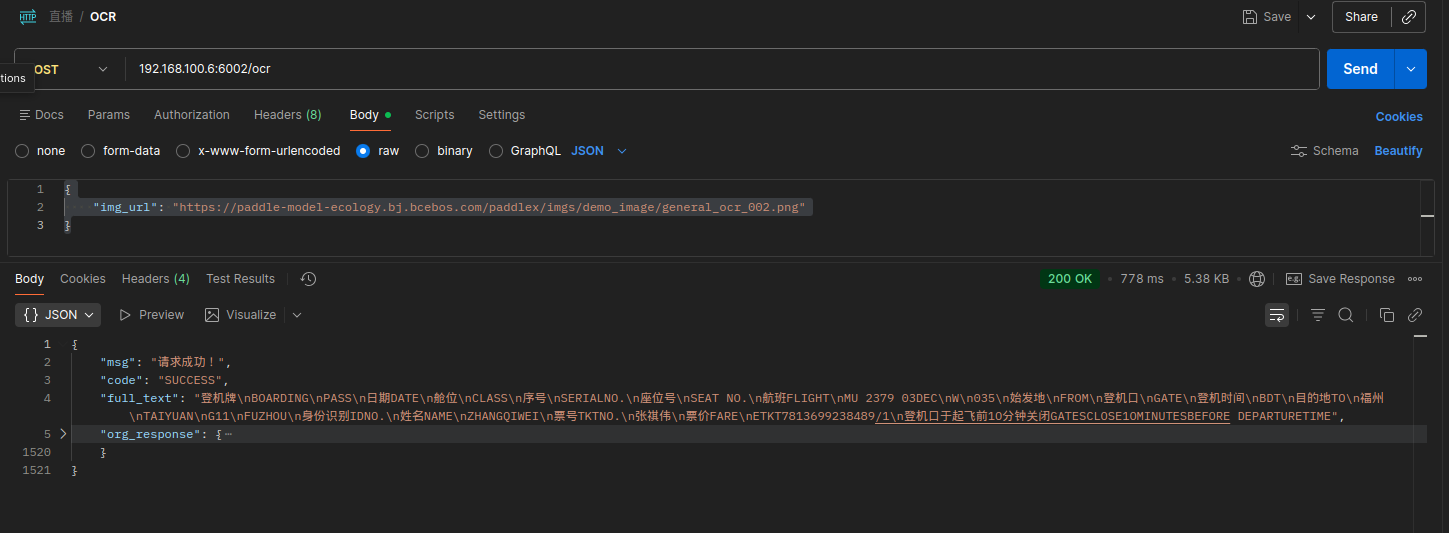Select the GraphQL body radio button
Viewport: 1449px width, 533px height.
(496, 151)
